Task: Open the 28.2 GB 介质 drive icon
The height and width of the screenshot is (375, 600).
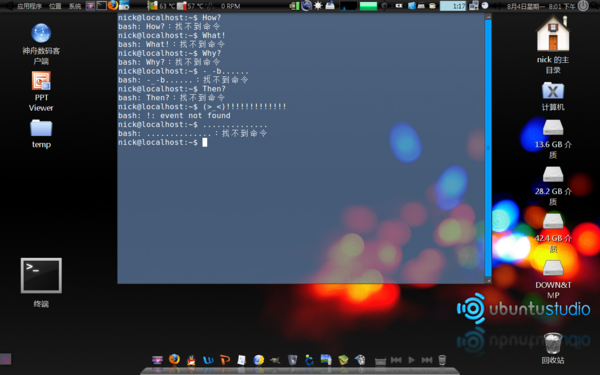Action: tap(553, 186)
